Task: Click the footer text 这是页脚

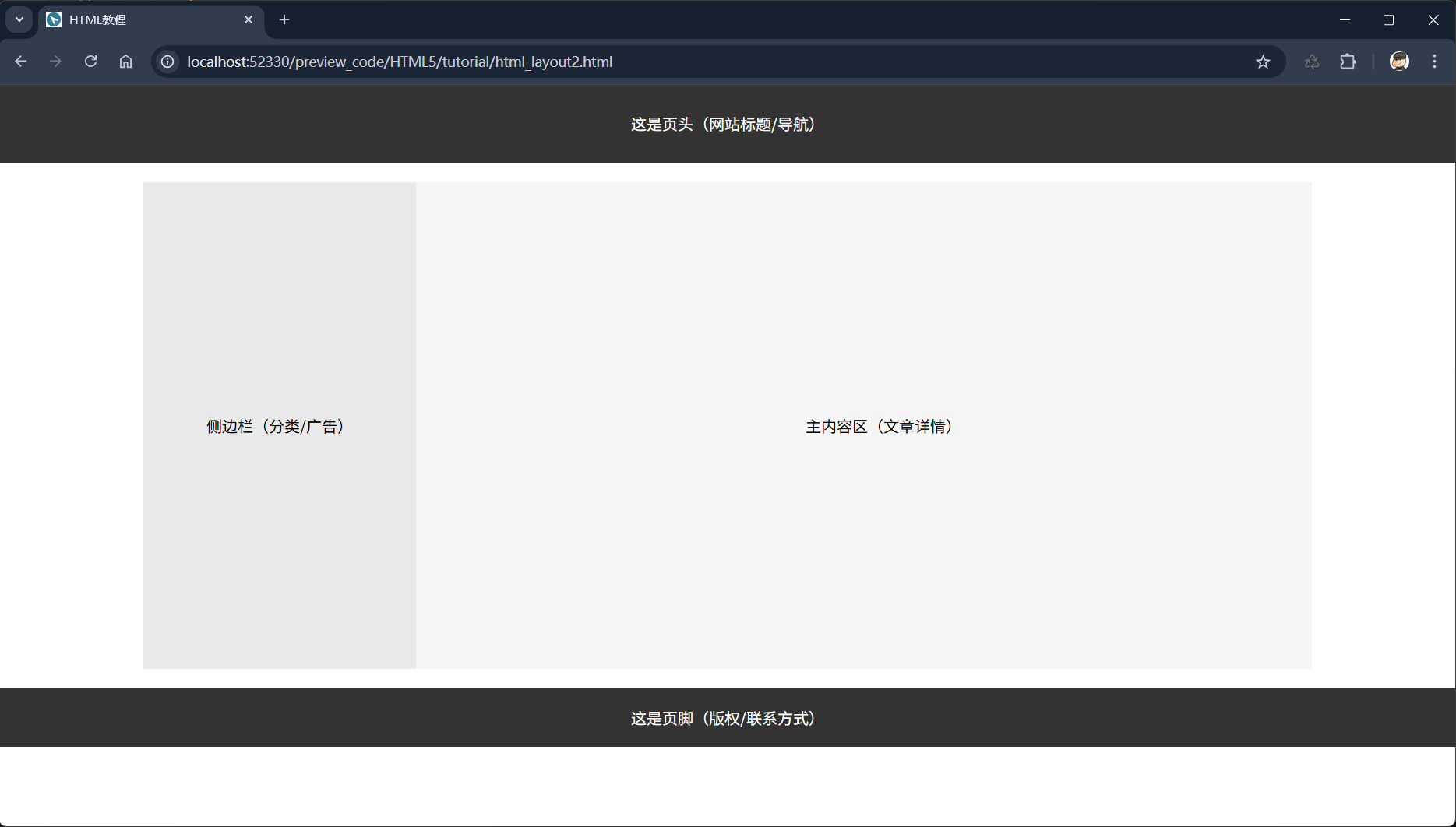Action: click(x=722, y=718)
